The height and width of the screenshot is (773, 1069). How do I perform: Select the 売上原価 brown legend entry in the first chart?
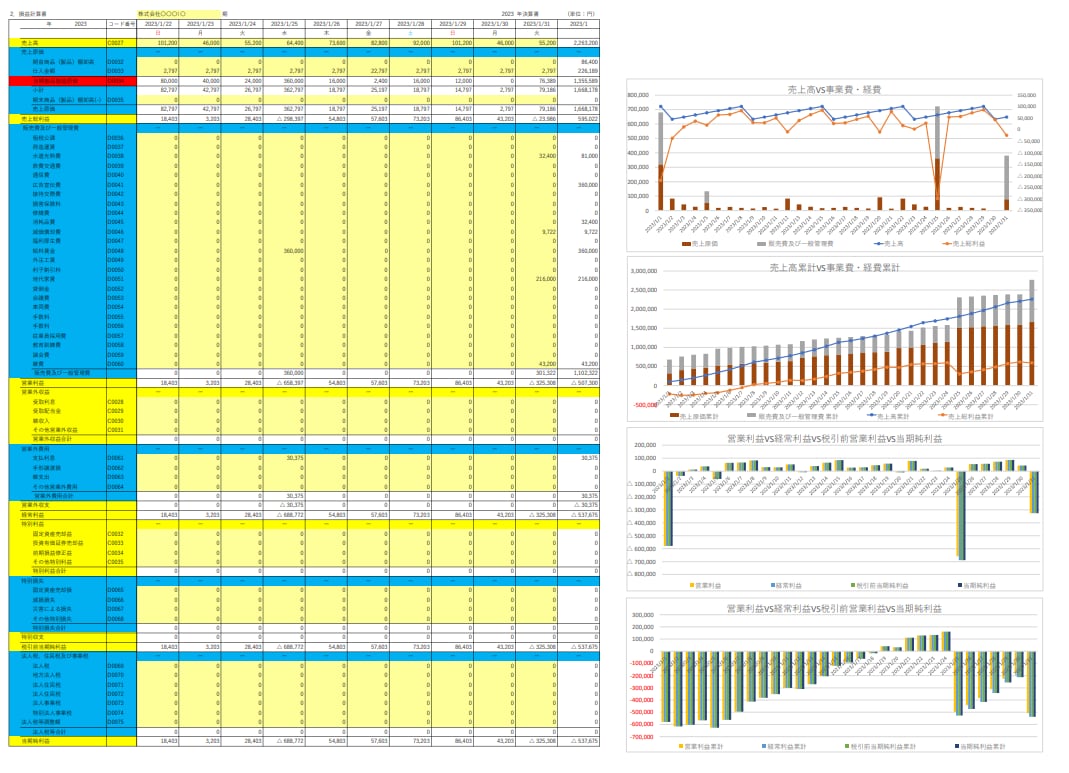[x=700, y=243]
